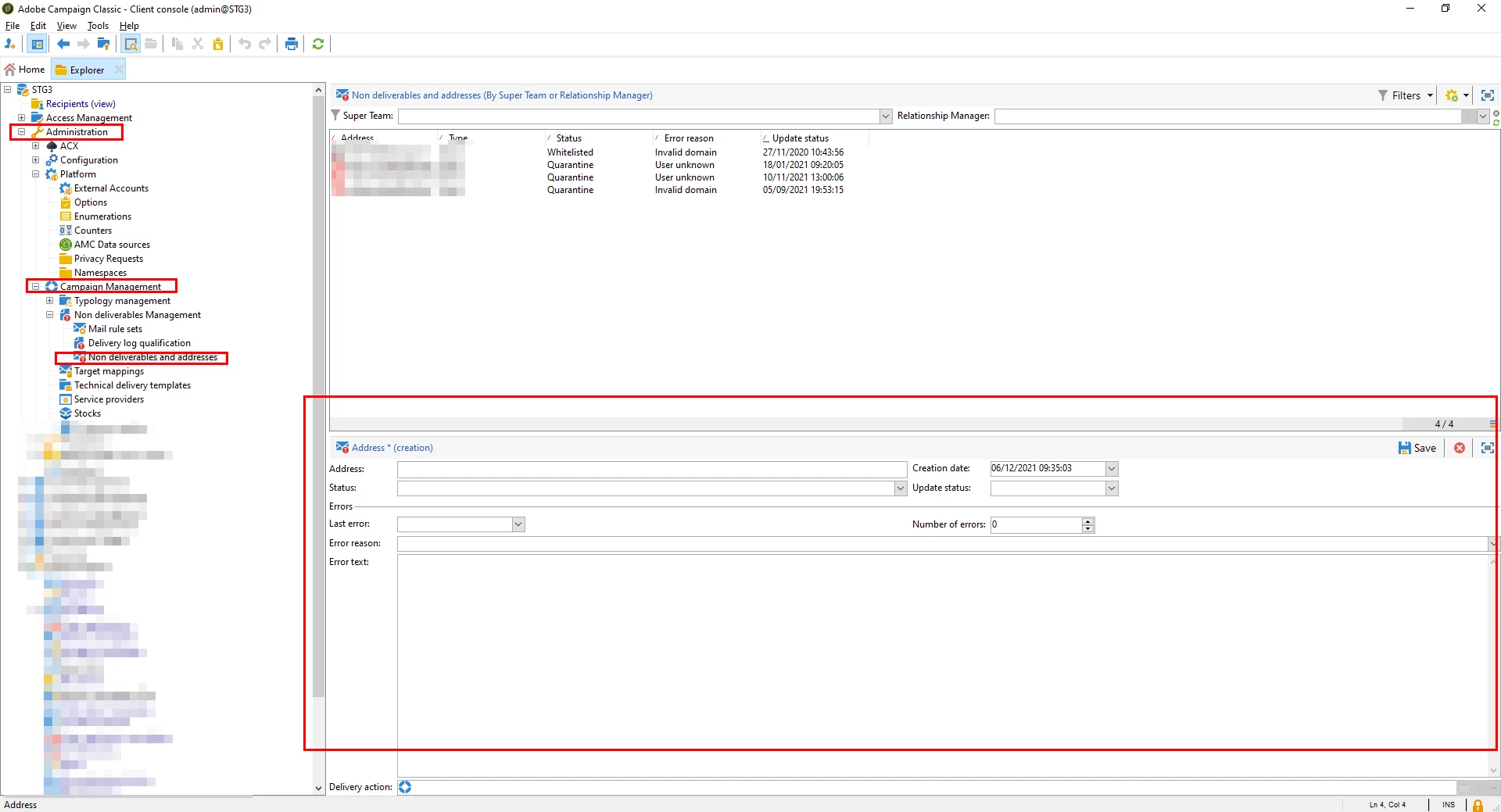Expand the Access Management folder
Viewport: 1501px width, 812px height.
[x=22, y=118]
